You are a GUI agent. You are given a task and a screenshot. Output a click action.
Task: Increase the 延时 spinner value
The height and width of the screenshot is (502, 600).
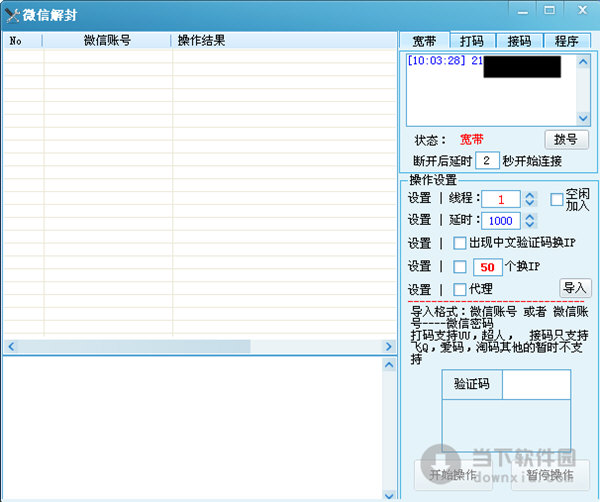530,217
